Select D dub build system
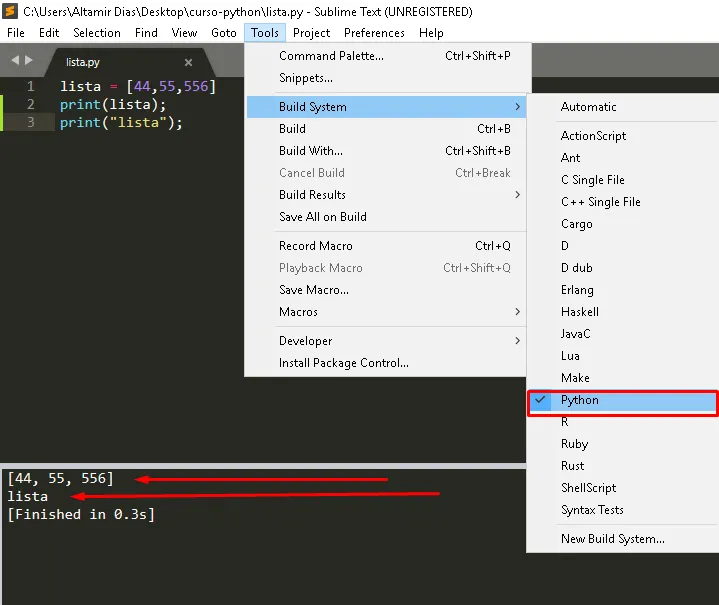Viewport: 719px width, 605px height. (623, 268)
